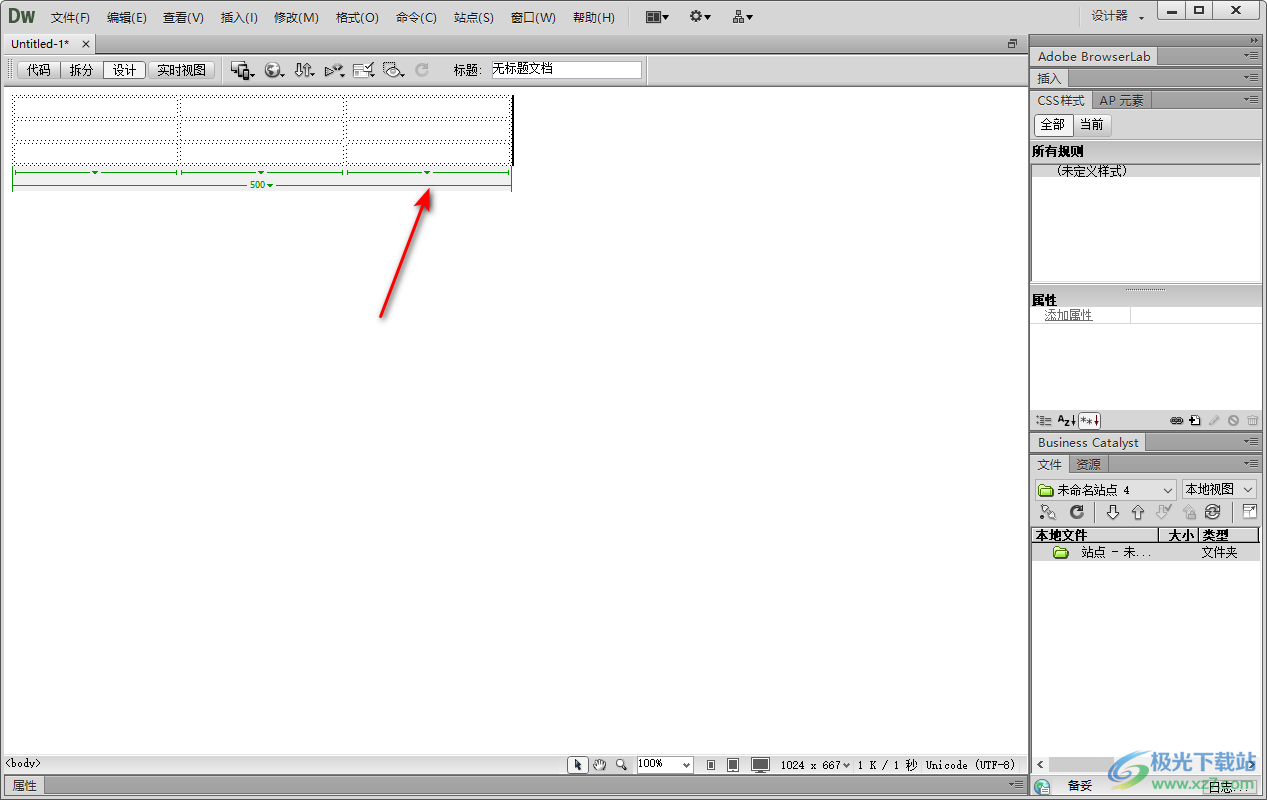Open the 未命名站点 4 site dropdown
This screenshot has width=1267, height=800.
click(1106, 490)
